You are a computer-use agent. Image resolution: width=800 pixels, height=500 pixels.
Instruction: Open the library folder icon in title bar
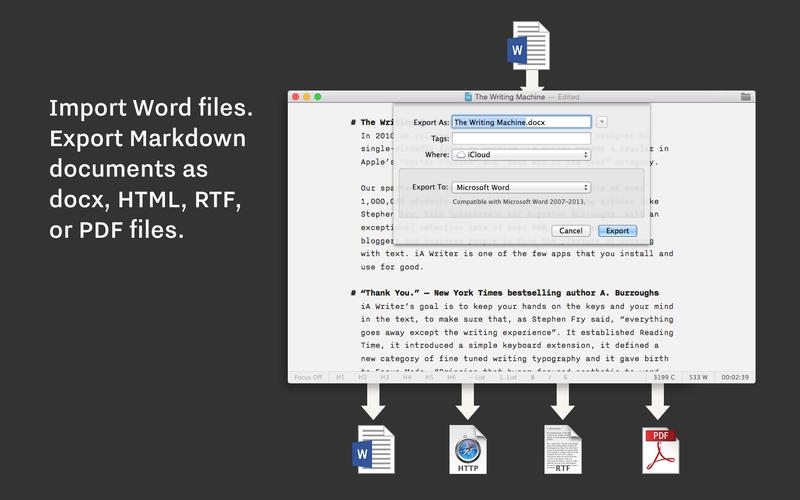[x=745, y=96]
